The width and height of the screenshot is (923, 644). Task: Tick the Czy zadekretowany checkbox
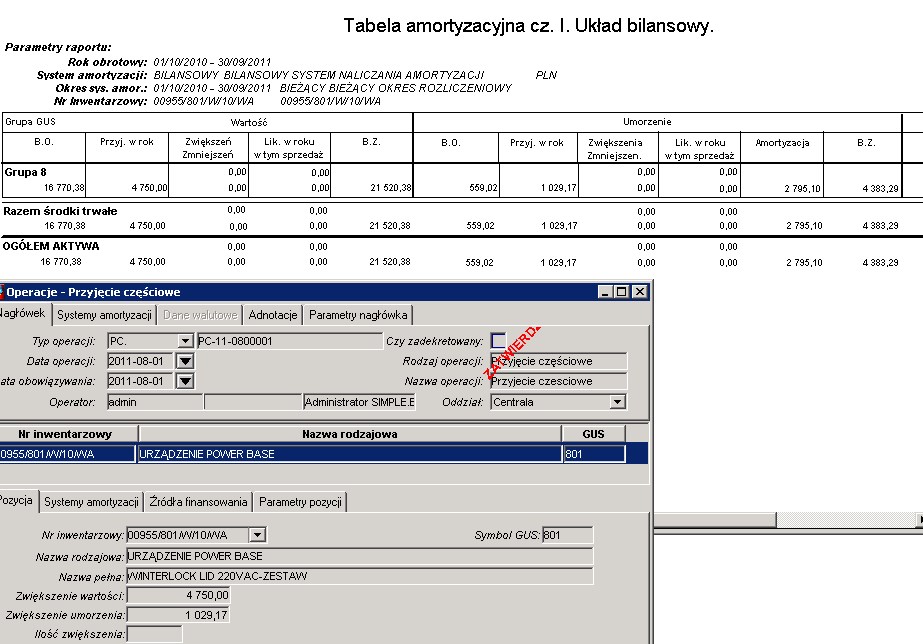pos(499,341)
